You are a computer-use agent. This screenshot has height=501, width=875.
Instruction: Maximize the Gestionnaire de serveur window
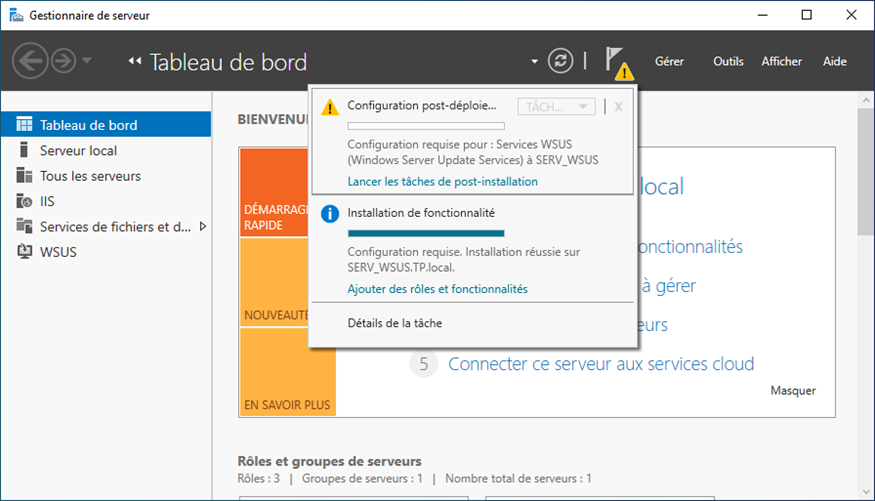pos(806,15)
